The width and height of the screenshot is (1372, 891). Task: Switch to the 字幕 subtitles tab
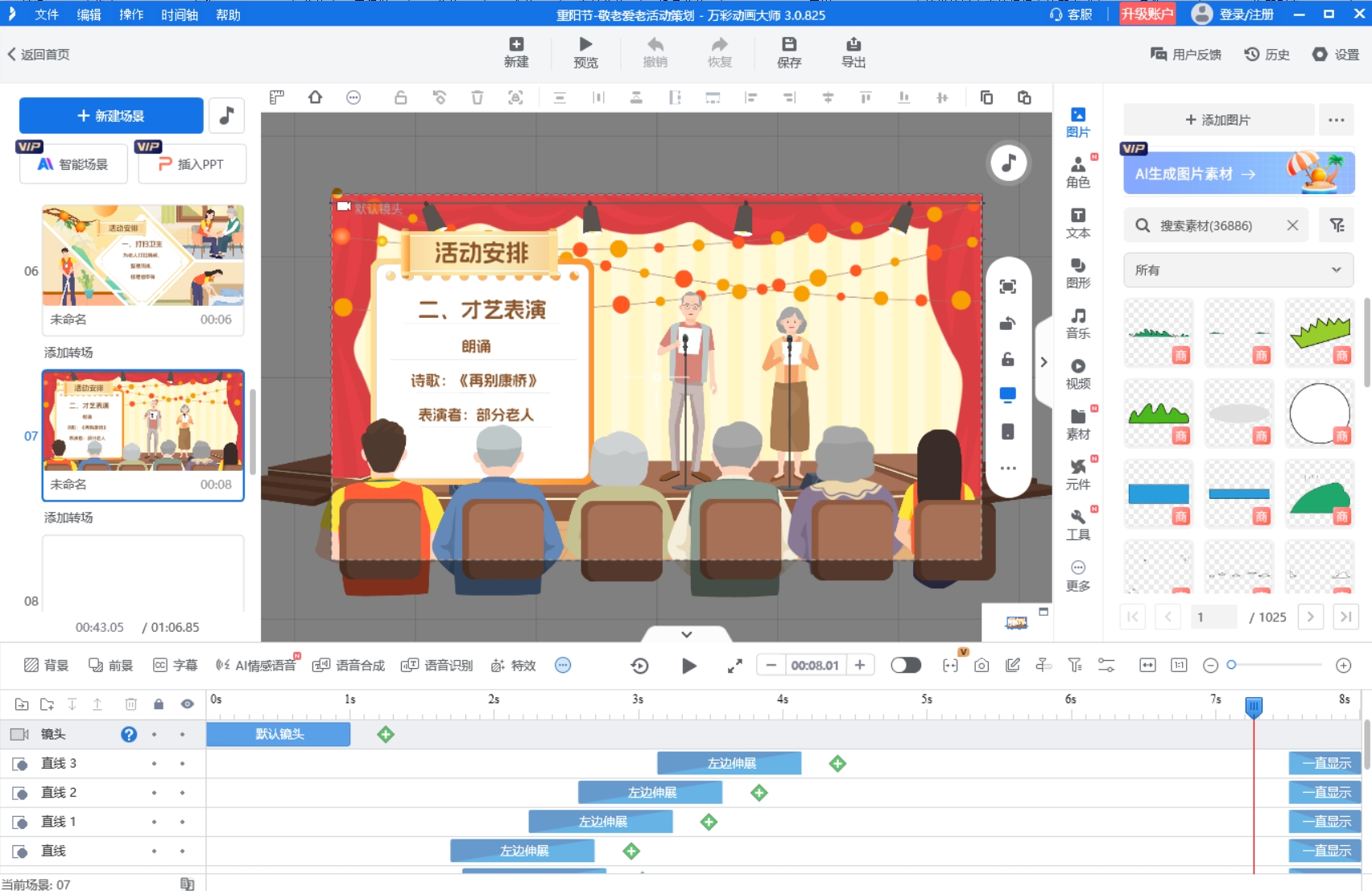(x=176, y=666)
